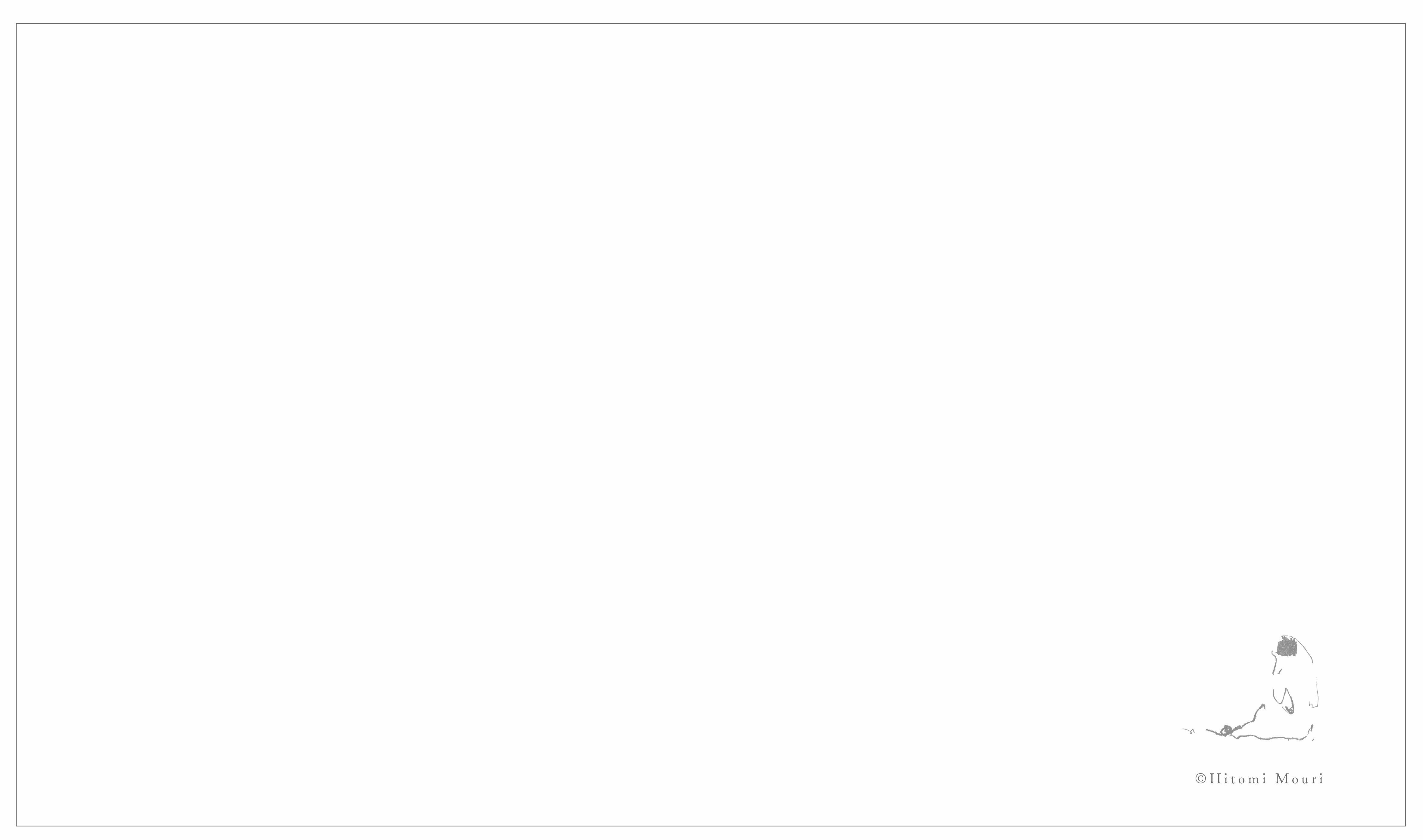Click the capital "H" in Hitomi
Viewport: 1423px width, 840px height.
1213,779
